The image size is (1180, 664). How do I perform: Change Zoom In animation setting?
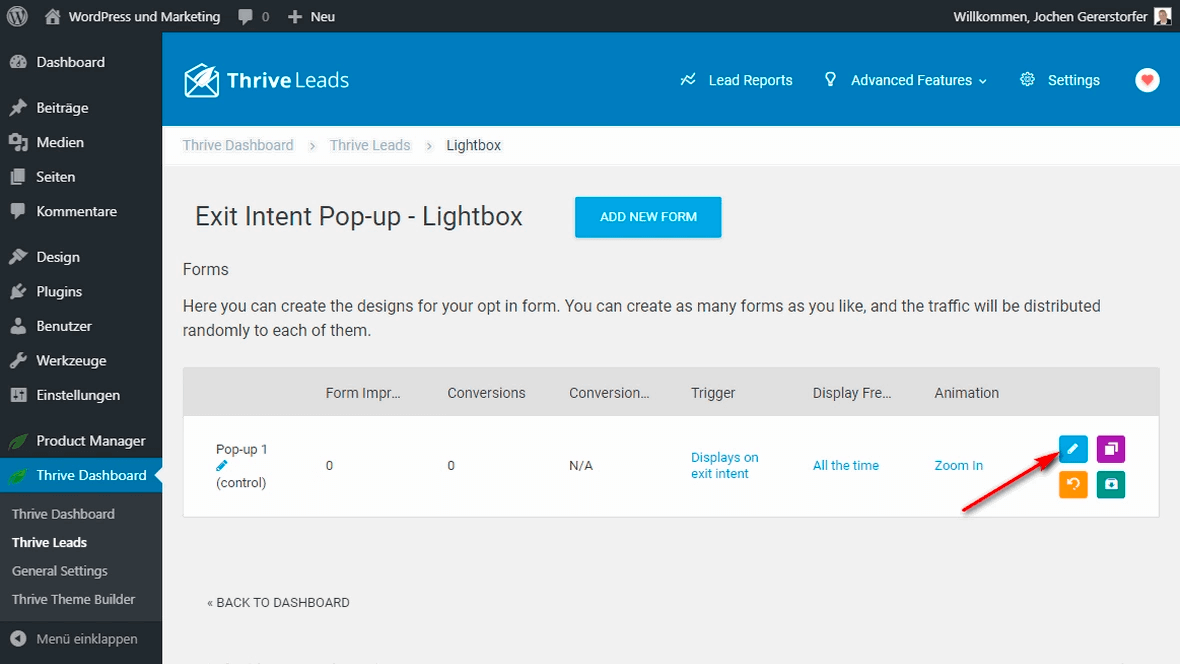click(x=958, y=465)
